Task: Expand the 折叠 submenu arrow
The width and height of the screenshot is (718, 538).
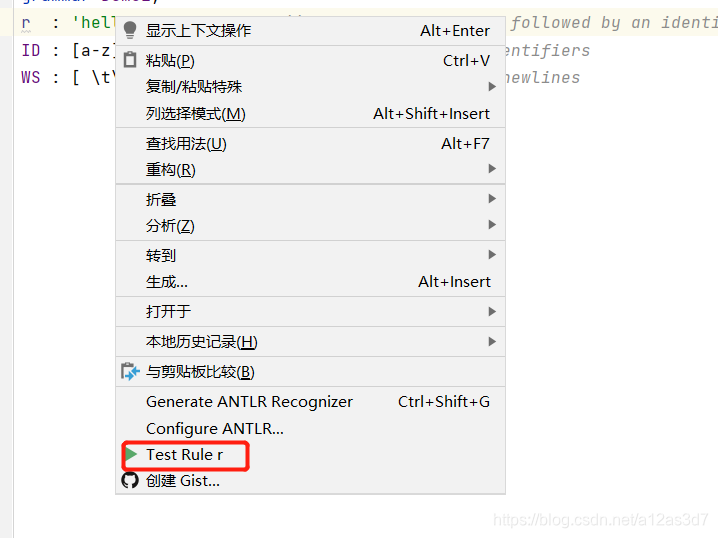Action: click(492, 199)
